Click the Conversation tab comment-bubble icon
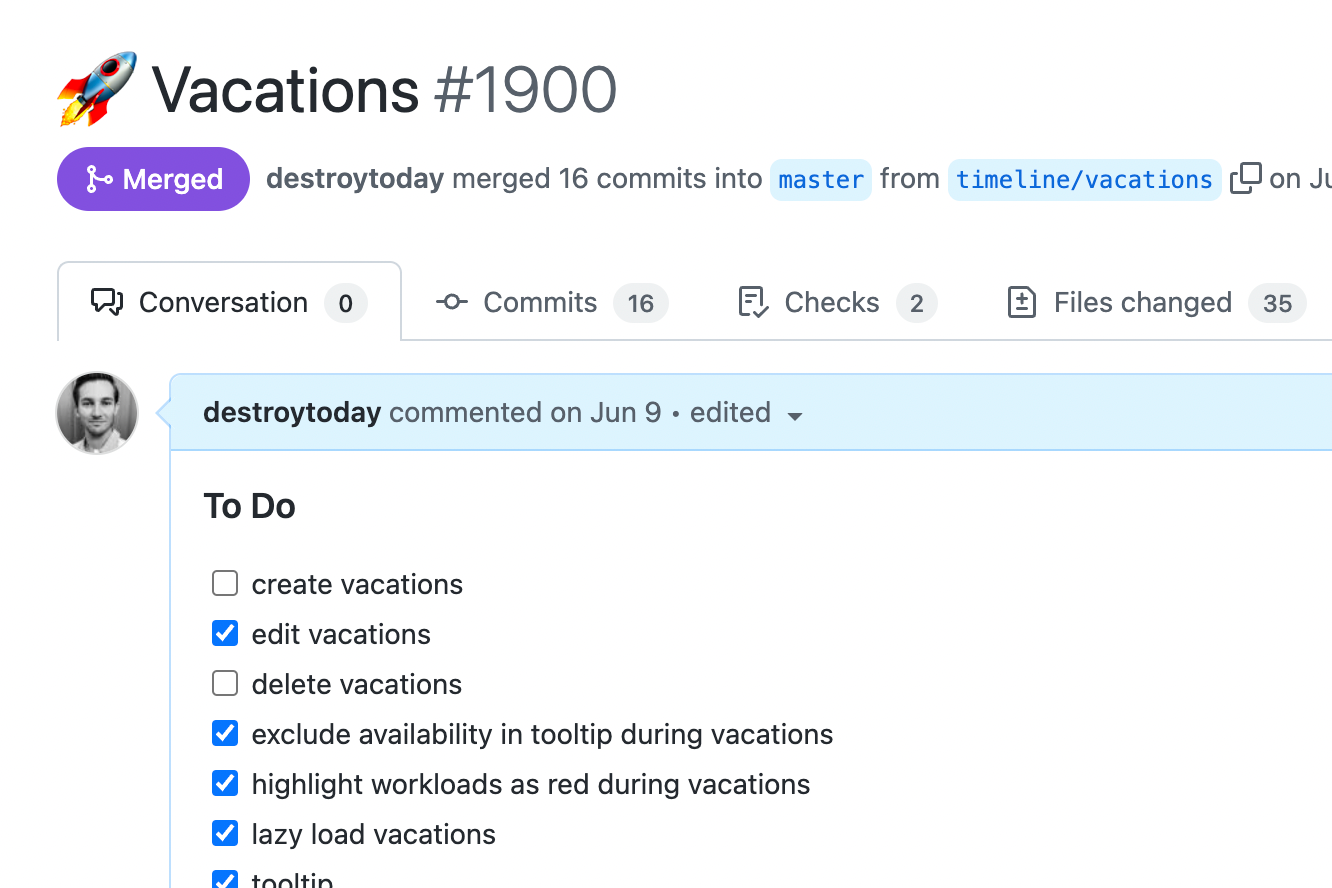 pos(107,302)
